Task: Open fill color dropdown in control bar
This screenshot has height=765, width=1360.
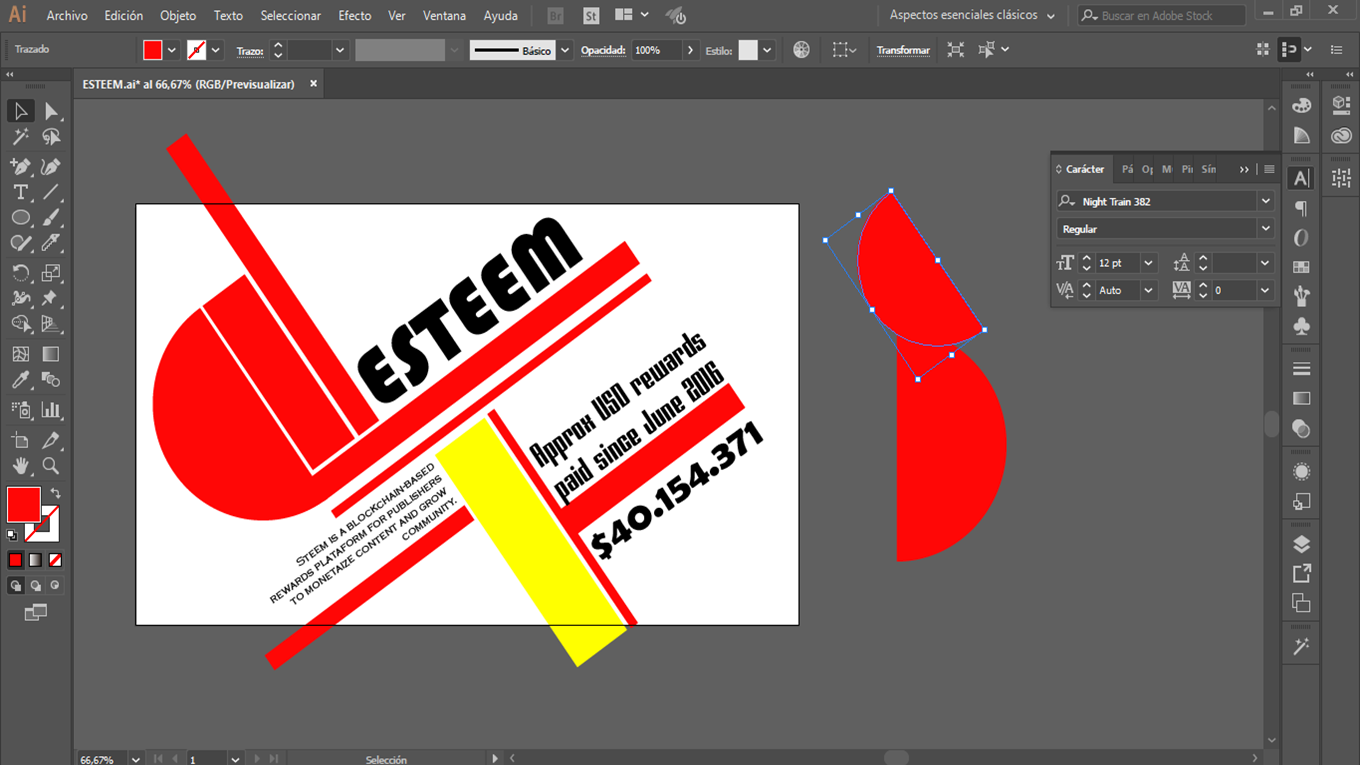Action: (x=172, y=50)
